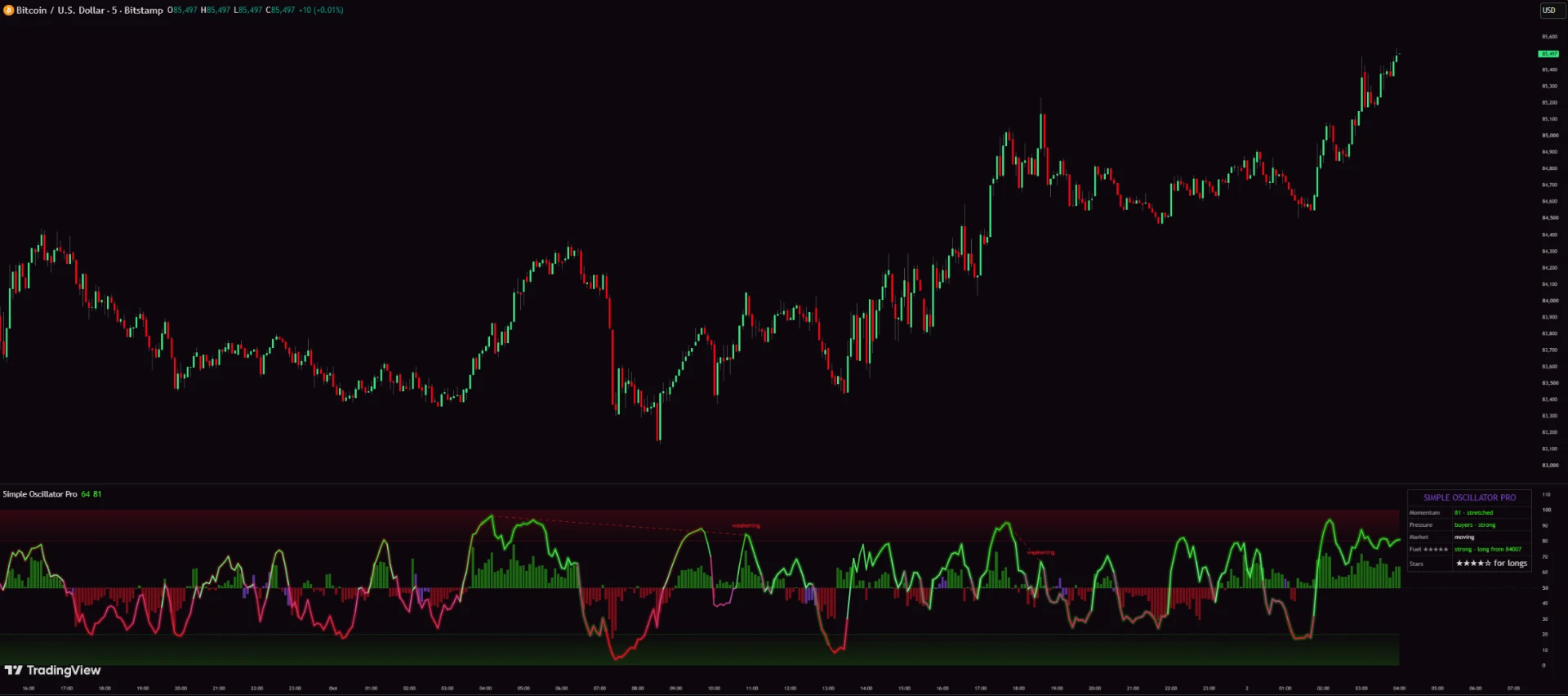Image resolution: width=1568 pixels, height=696 pixels.
Task: Click the Momentum value '81 - stretched'
Action: point(1473,513)
